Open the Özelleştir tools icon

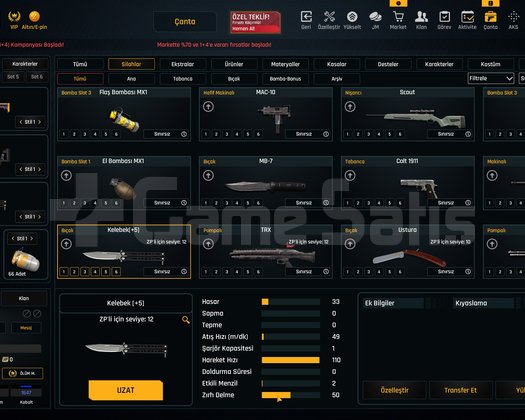coord(329,17)
